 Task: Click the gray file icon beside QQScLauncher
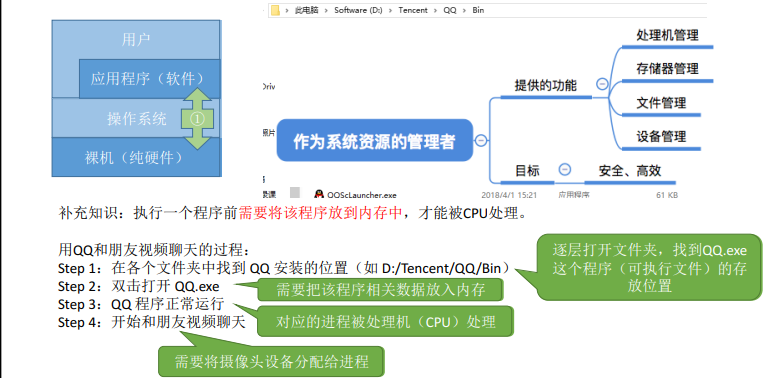[x=294, y=192]
